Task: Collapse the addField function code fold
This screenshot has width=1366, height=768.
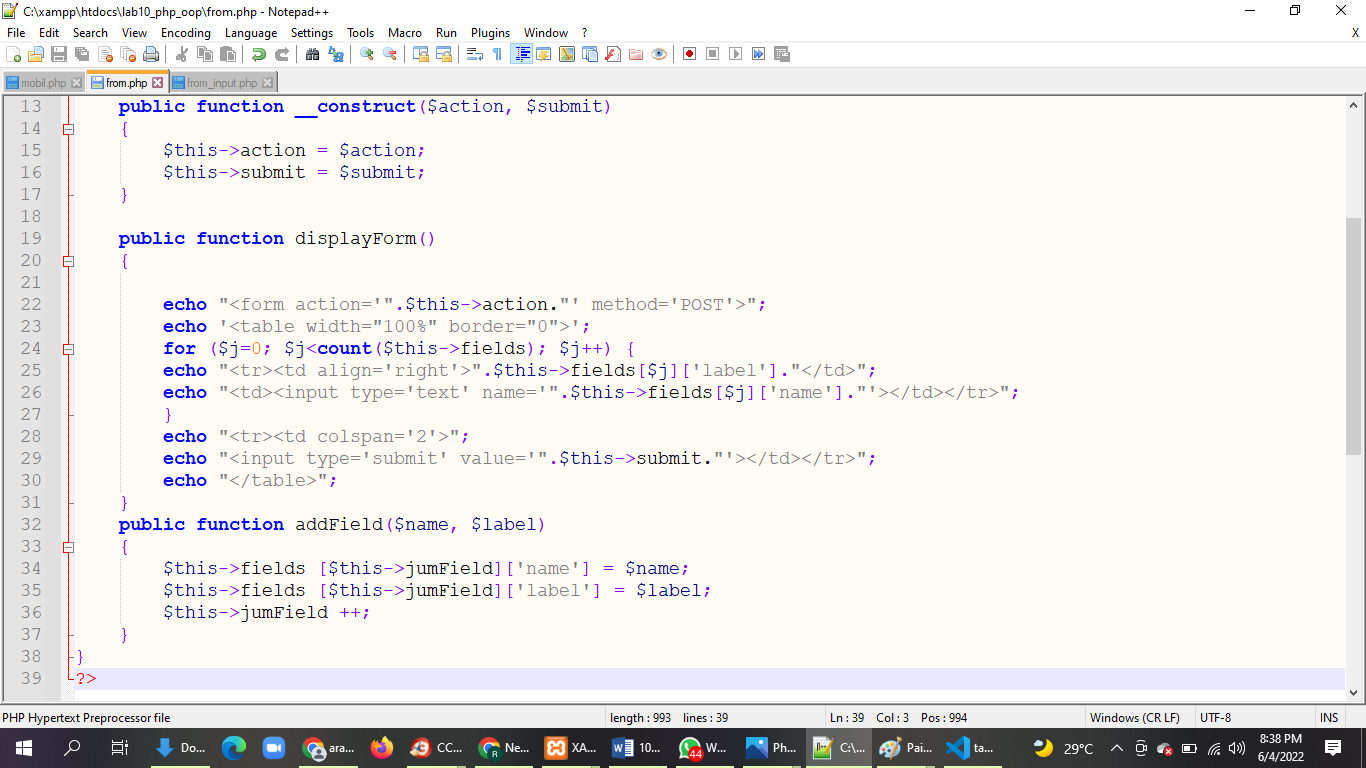Action: tap(67, 546)
